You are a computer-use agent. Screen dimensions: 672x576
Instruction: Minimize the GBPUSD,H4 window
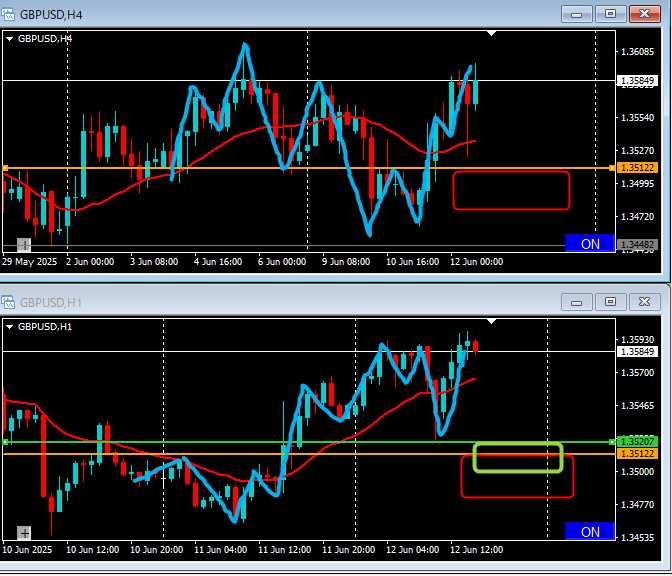(576, 14)
